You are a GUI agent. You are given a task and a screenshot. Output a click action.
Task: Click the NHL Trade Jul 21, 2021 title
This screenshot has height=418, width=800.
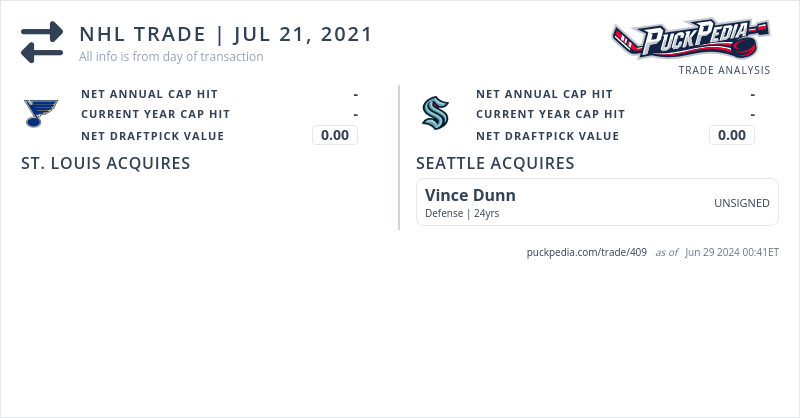click(x=226, y=34)
